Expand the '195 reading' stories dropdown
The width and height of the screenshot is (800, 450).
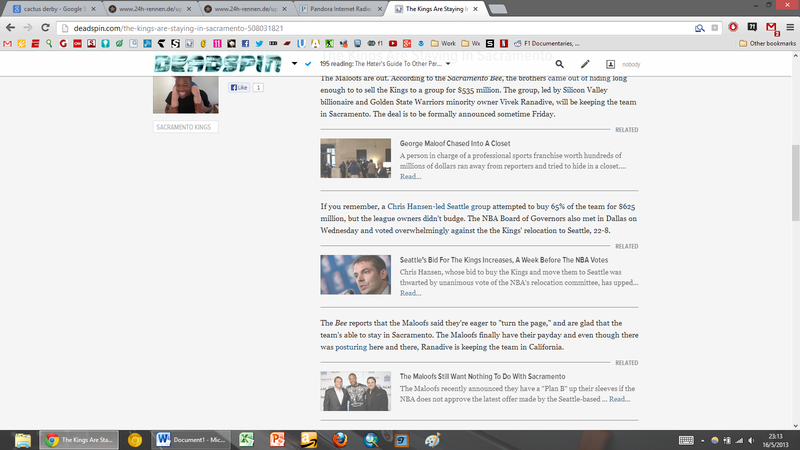click(448, 64)
